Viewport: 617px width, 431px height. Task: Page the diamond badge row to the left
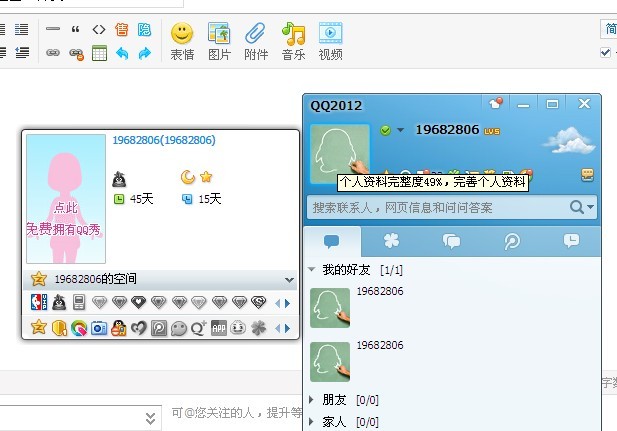pyautogui.click(x=278, y=303)
